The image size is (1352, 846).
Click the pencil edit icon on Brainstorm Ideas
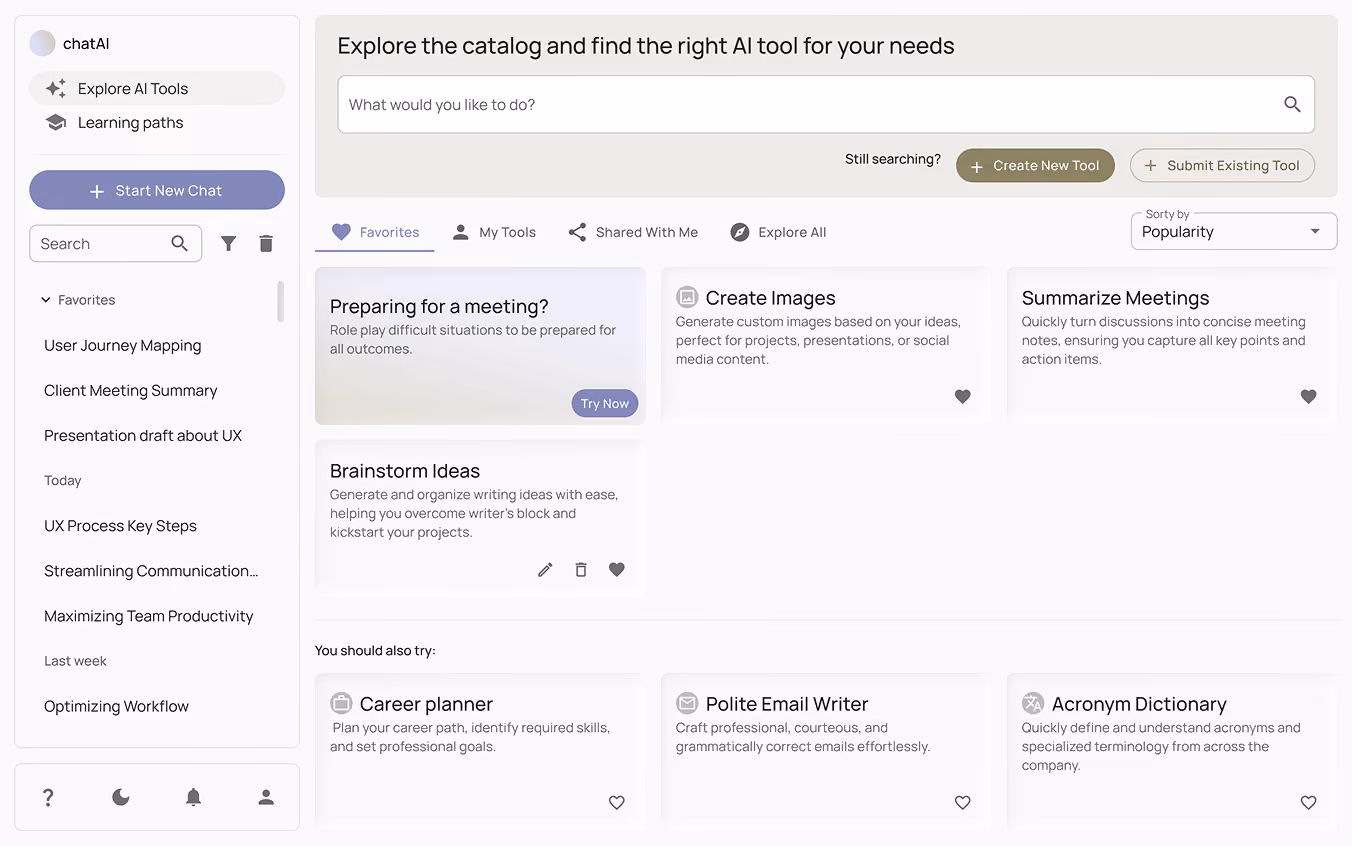coord(545,569)
